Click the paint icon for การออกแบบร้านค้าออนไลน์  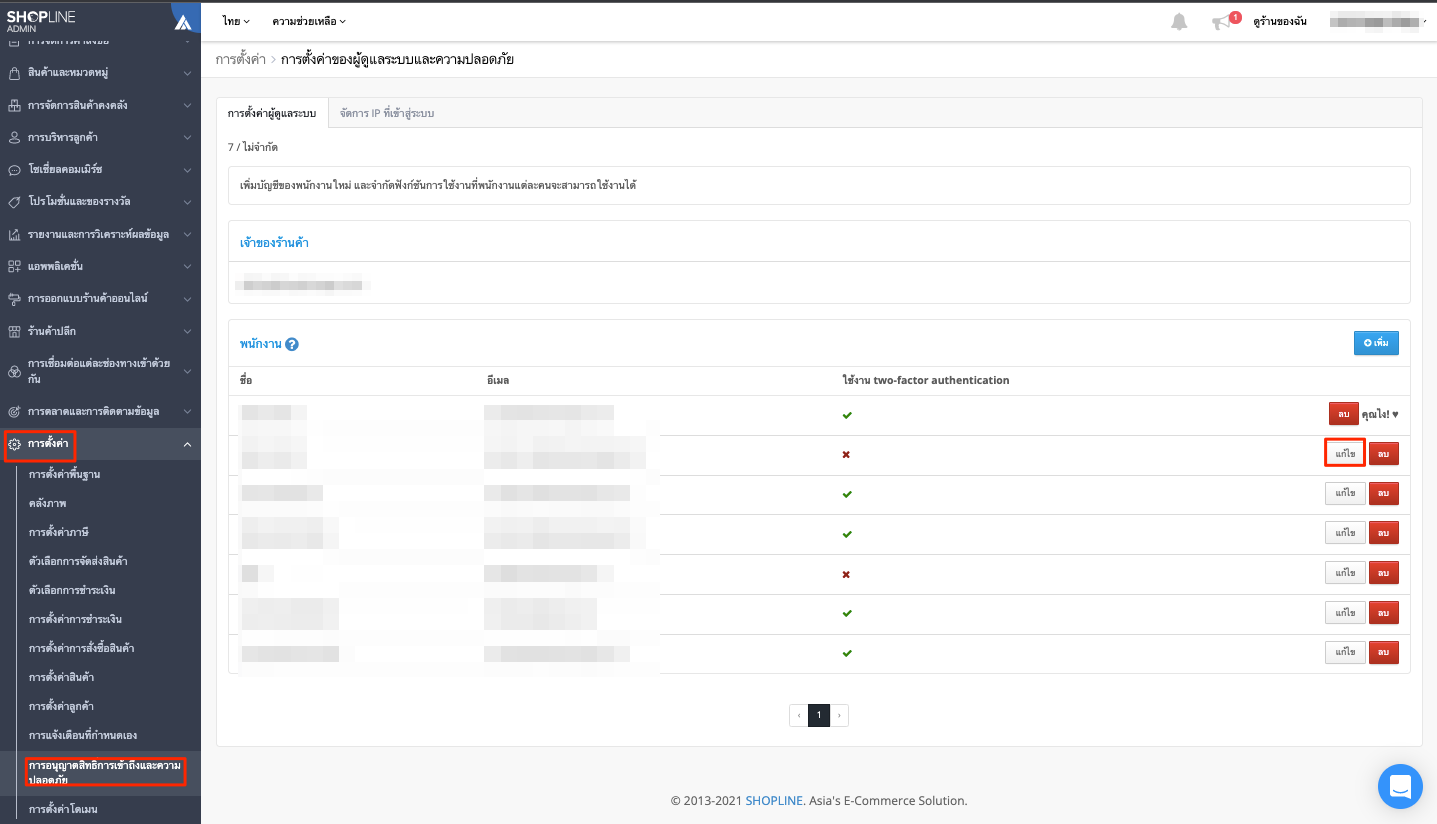pos(14,298)
